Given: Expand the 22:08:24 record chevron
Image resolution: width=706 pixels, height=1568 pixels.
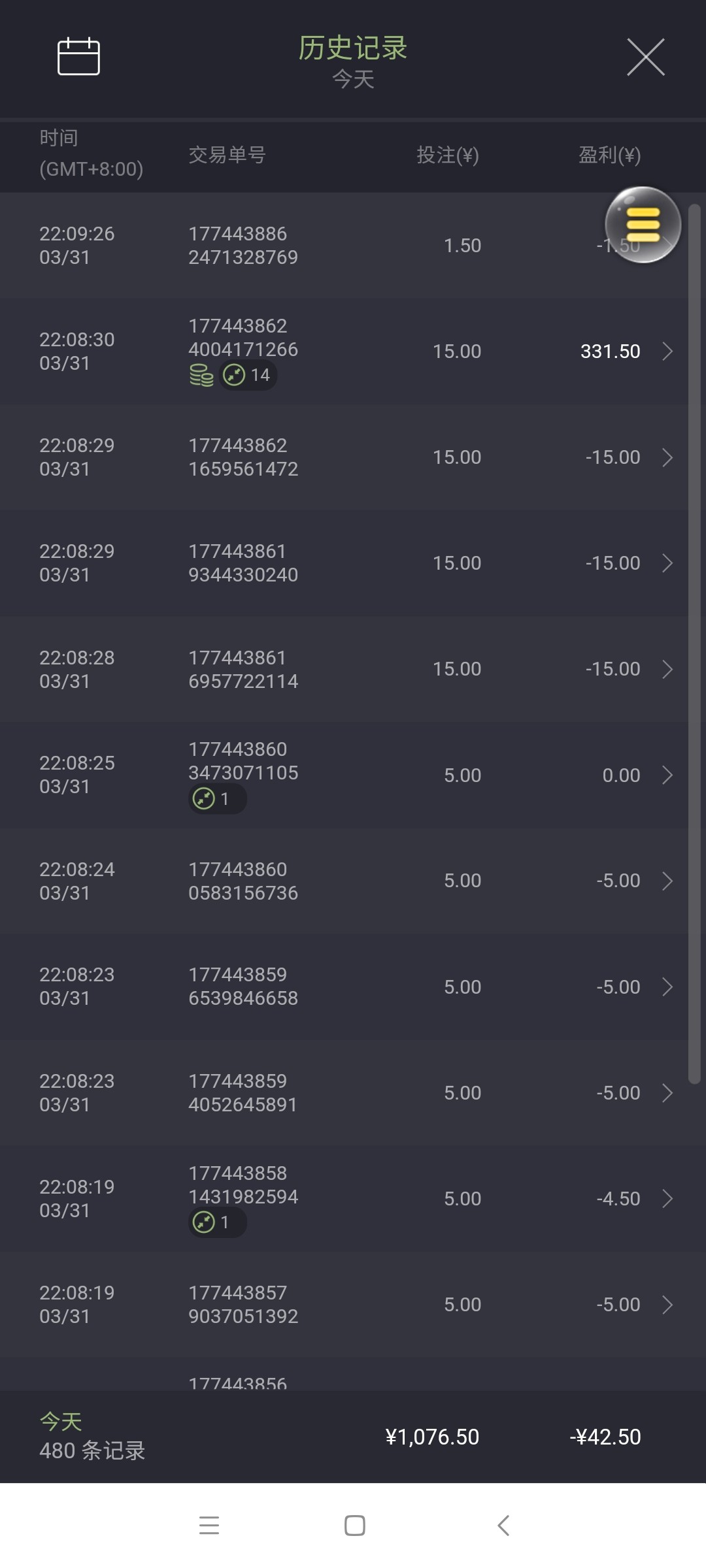Looking at the screenshot, I should tap(667, 881).
